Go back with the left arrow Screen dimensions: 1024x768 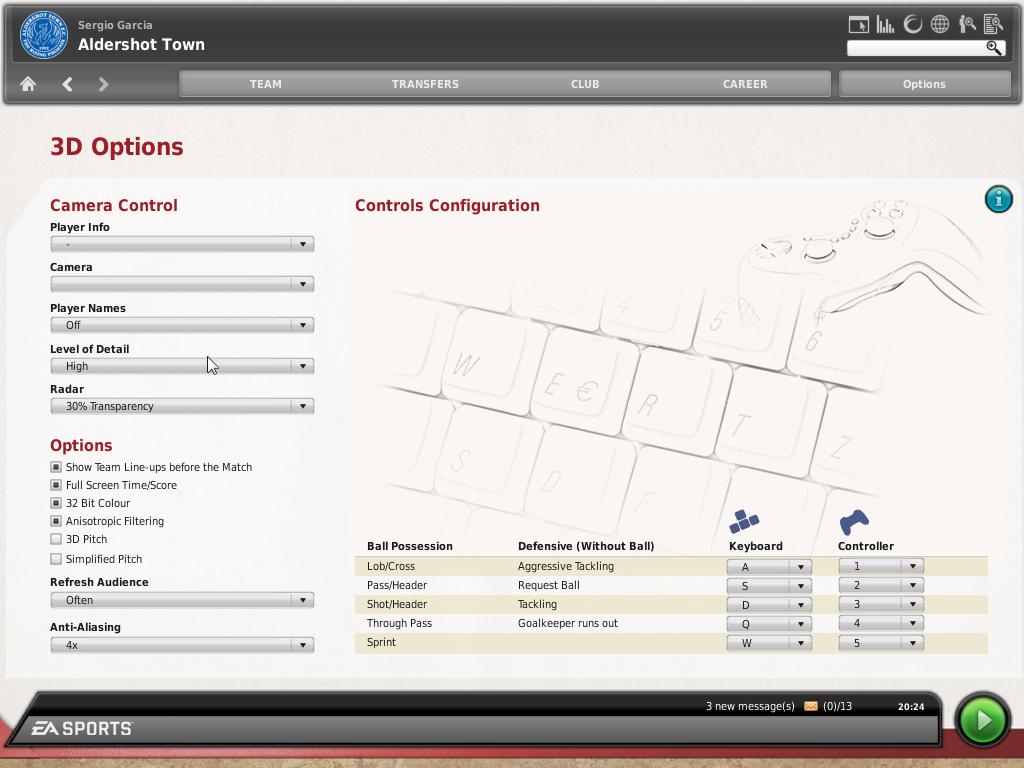point(67,84)
